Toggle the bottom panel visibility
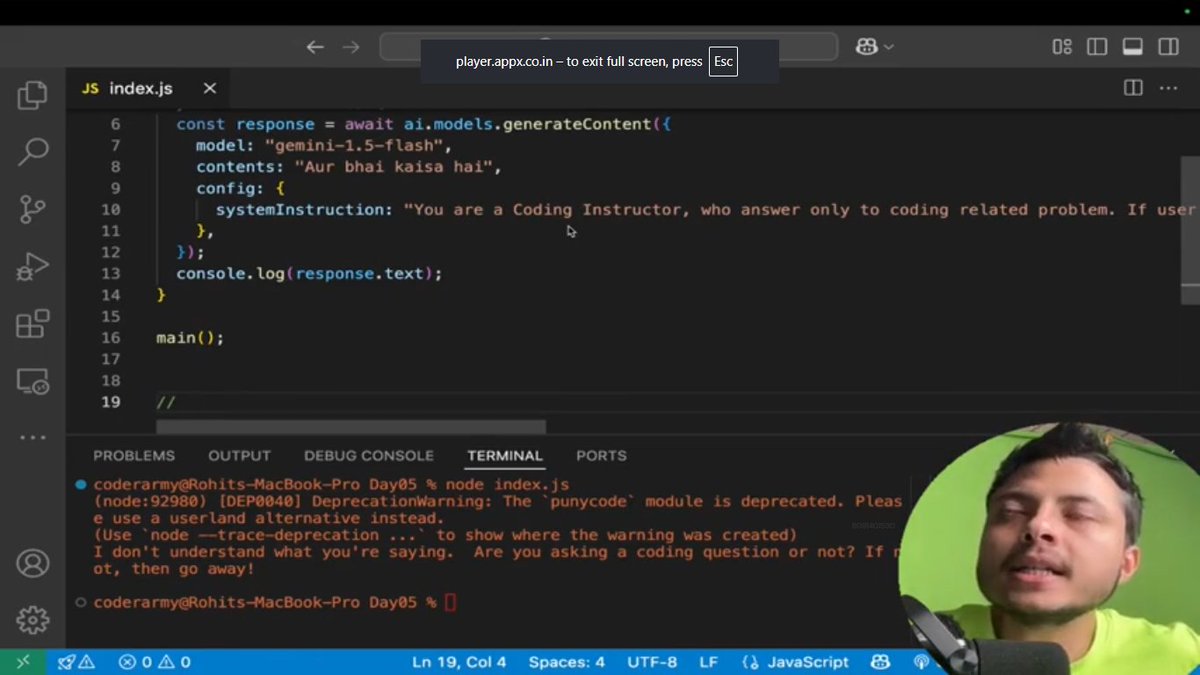The height and width of the screenshot is (675, 1200). [1133, 47]
